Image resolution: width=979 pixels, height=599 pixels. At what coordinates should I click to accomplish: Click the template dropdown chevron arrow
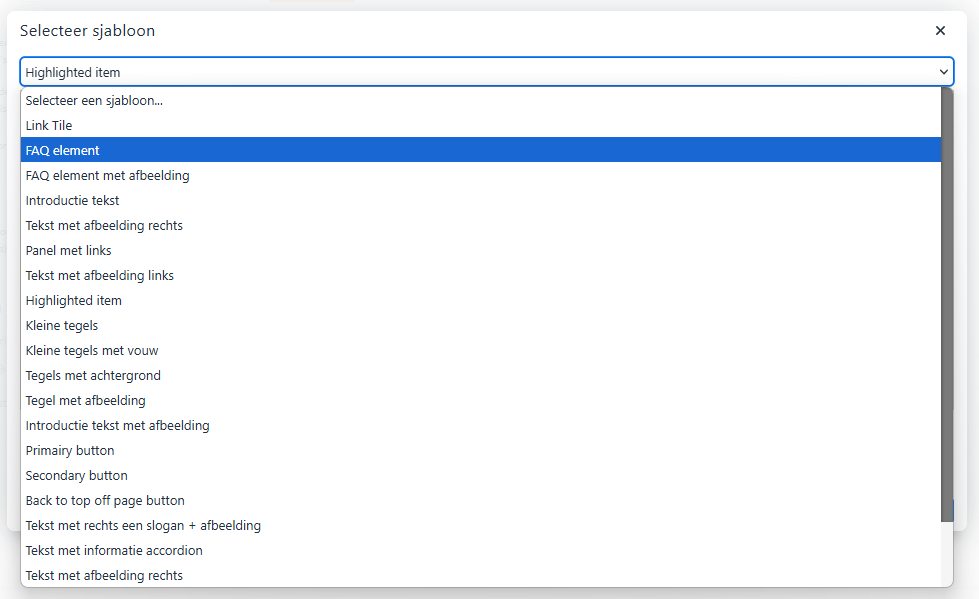[944, 72]
